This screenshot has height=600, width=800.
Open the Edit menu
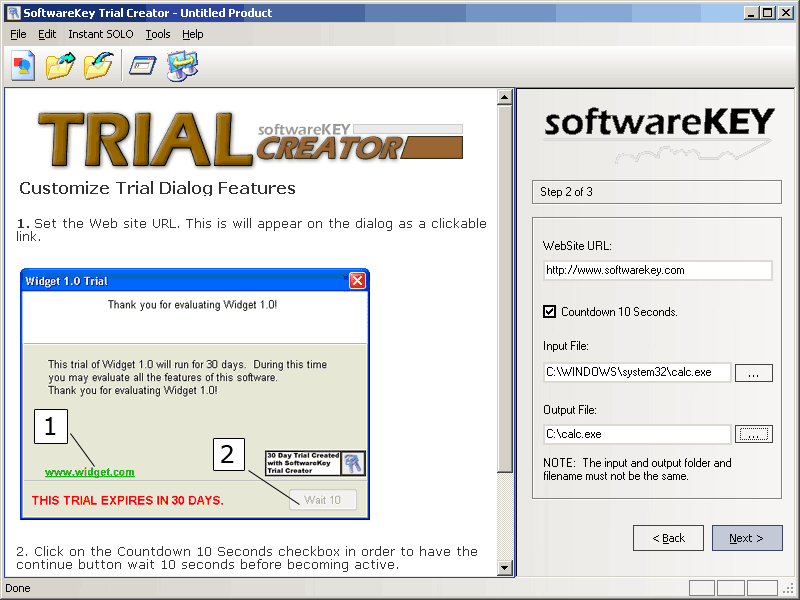(x=47, y=34)
